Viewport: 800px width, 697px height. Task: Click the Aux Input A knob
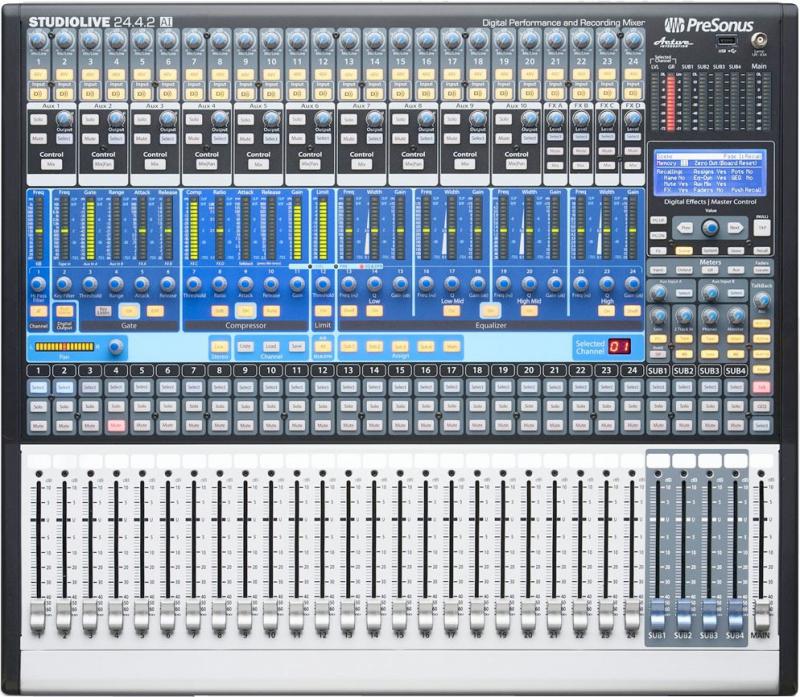click(x=658, y=292)
